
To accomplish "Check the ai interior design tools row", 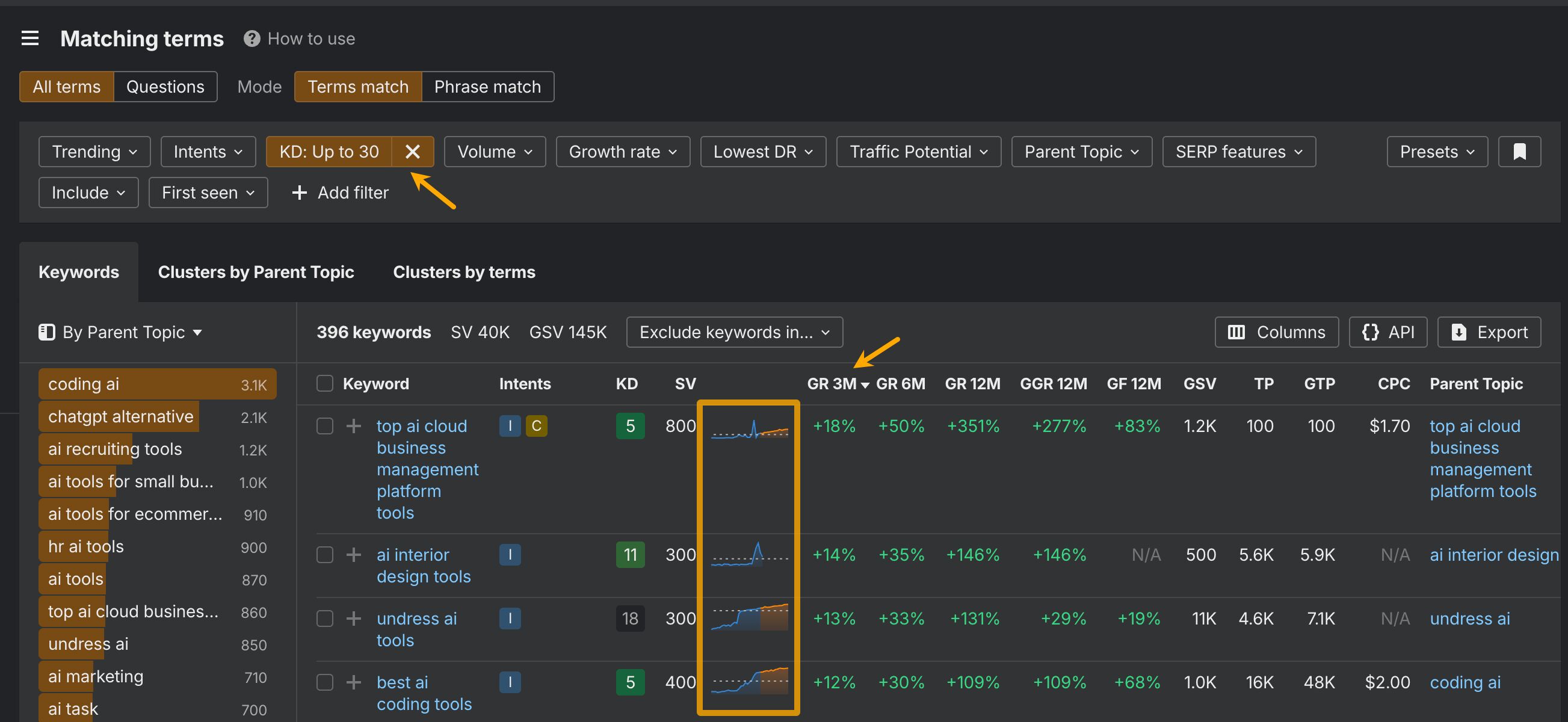I will point(324,555).
